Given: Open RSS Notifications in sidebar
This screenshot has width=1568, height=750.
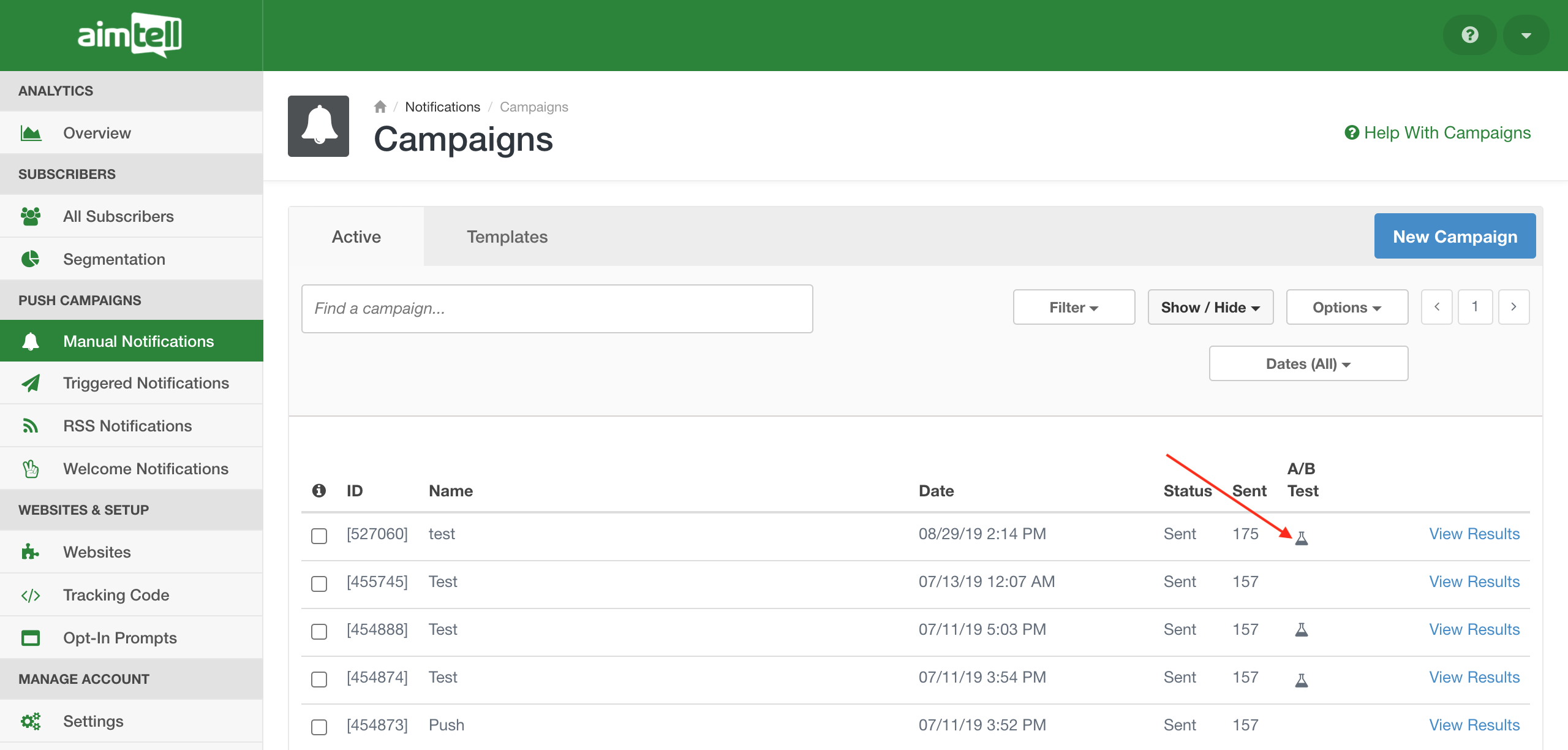Looking at the screenshot, I should tap(127, 426).
